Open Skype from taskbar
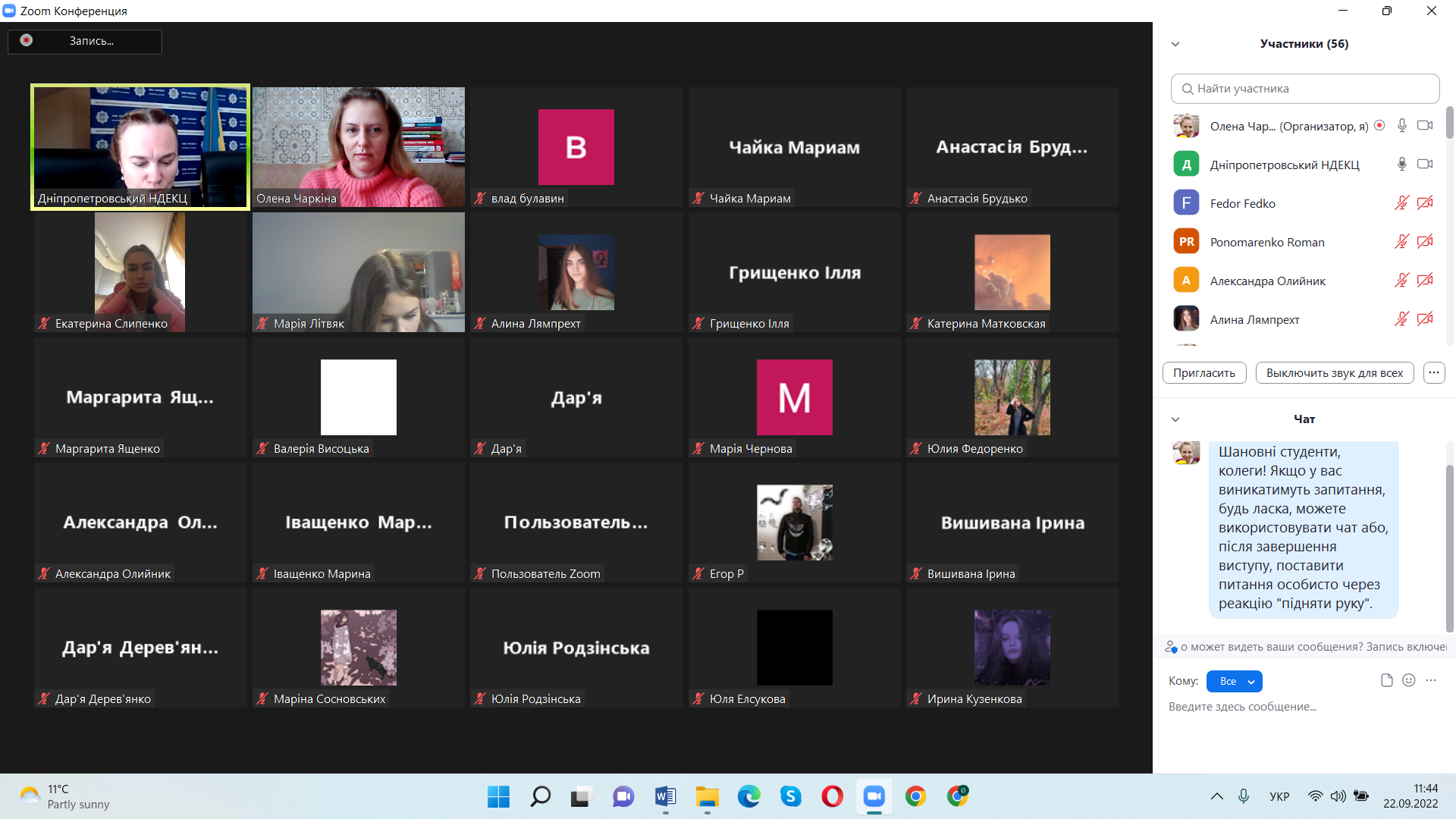 click(x=791, y=796)
